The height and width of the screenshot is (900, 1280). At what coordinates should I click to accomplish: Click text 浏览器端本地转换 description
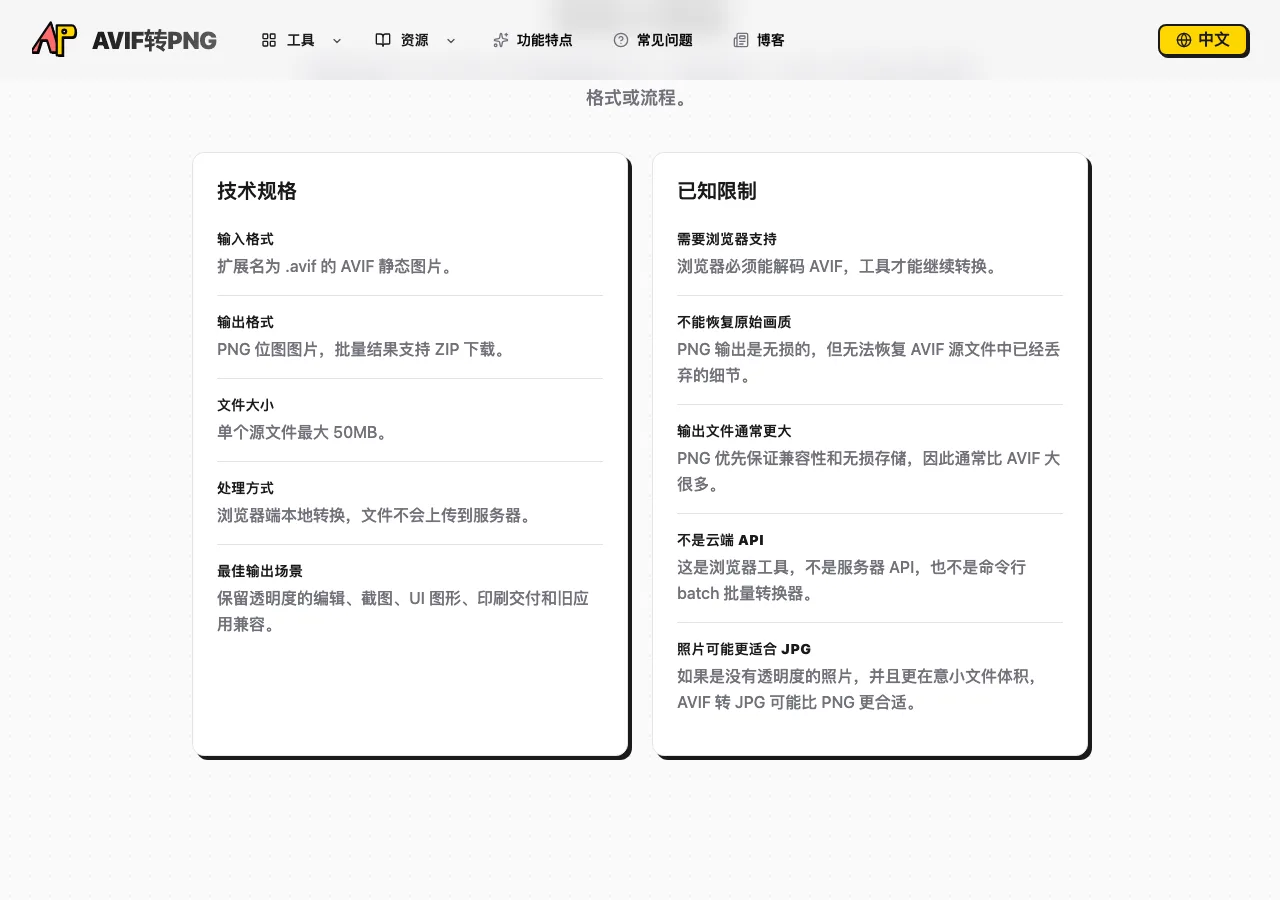click(375, 516)
